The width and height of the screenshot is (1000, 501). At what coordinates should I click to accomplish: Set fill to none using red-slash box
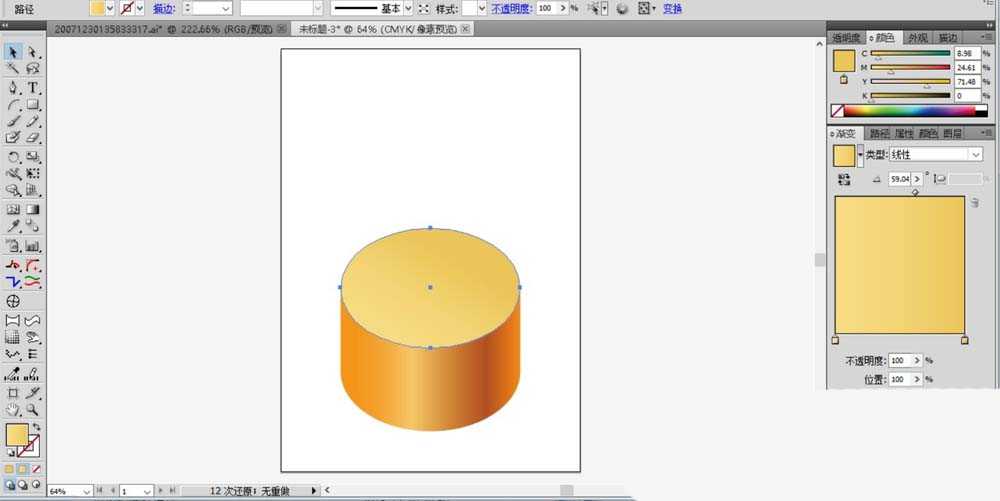pos(36,469)
